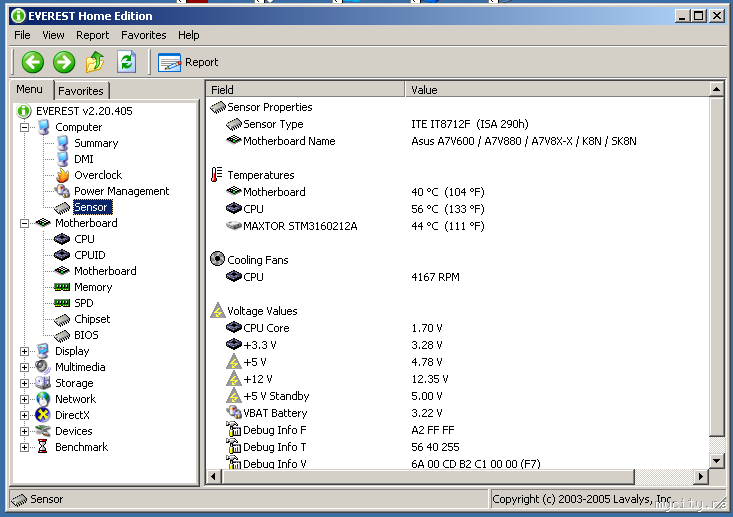Viewport: 733px width, 517px height.
Task: Open the Report wizard toolbar button
Action: (x=188, y=62)
